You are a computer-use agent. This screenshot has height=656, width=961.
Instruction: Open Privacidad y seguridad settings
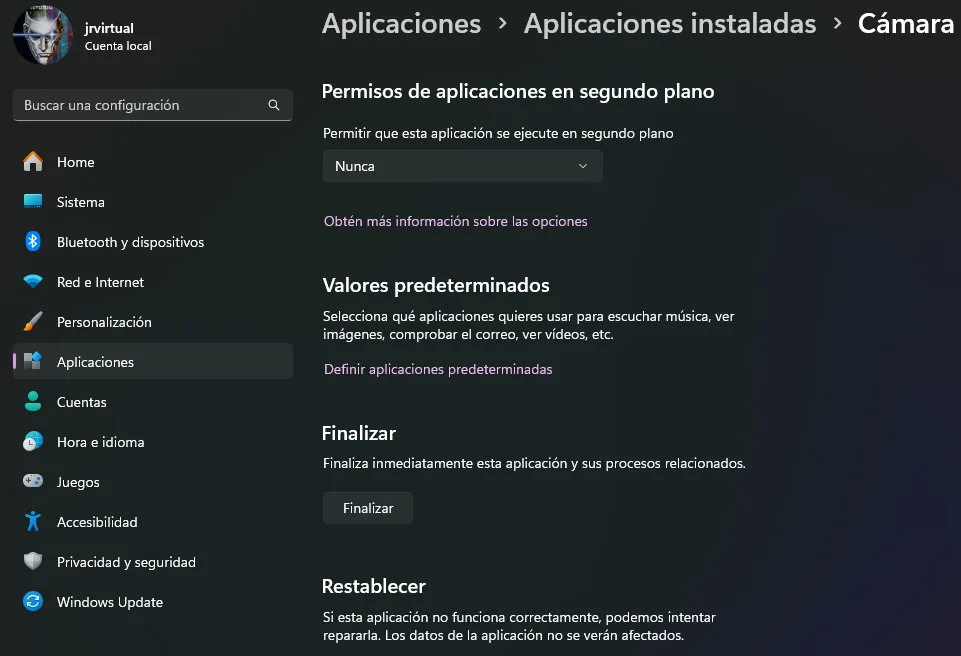coord(153,562)
